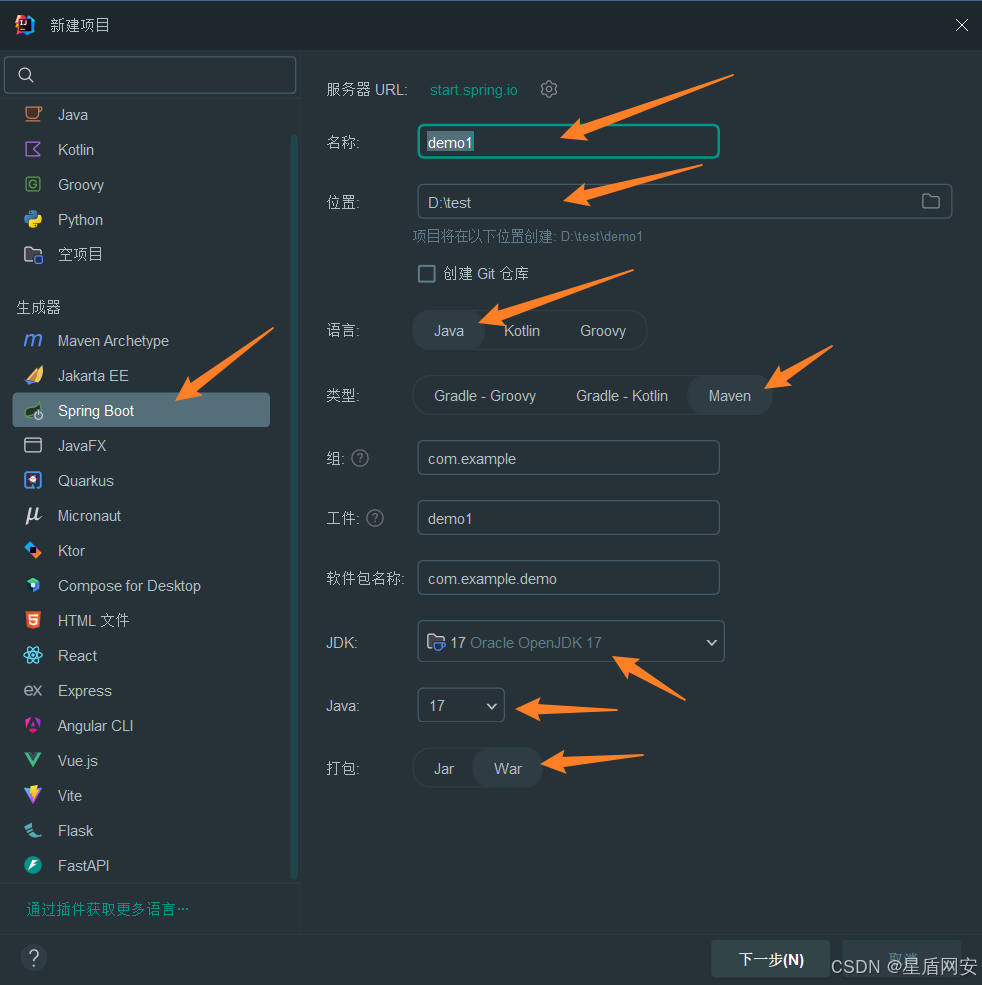Screen dimensions: 982x985
Task: Click the 名称 name field with demo1
Action: 568,142
